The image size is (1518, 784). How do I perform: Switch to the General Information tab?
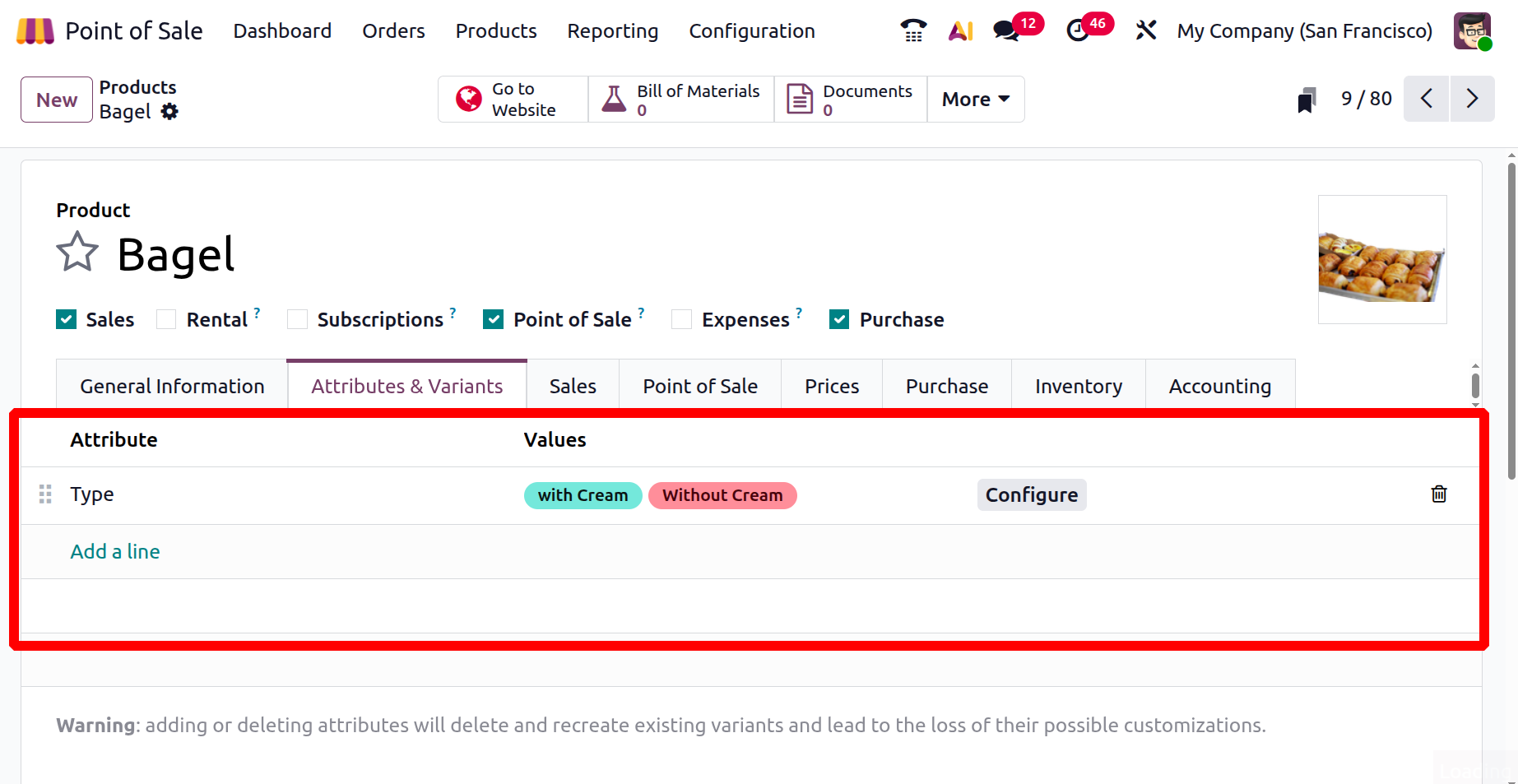point(172,386)
